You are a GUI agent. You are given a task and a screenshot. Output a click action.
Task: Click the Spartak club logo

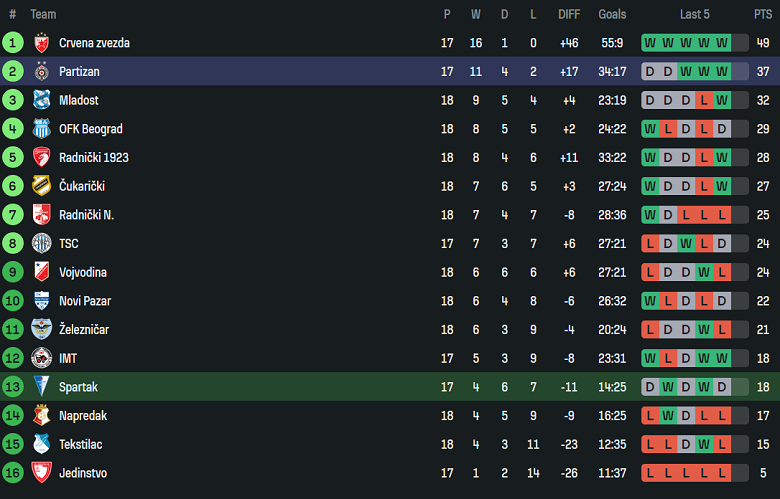41,387
